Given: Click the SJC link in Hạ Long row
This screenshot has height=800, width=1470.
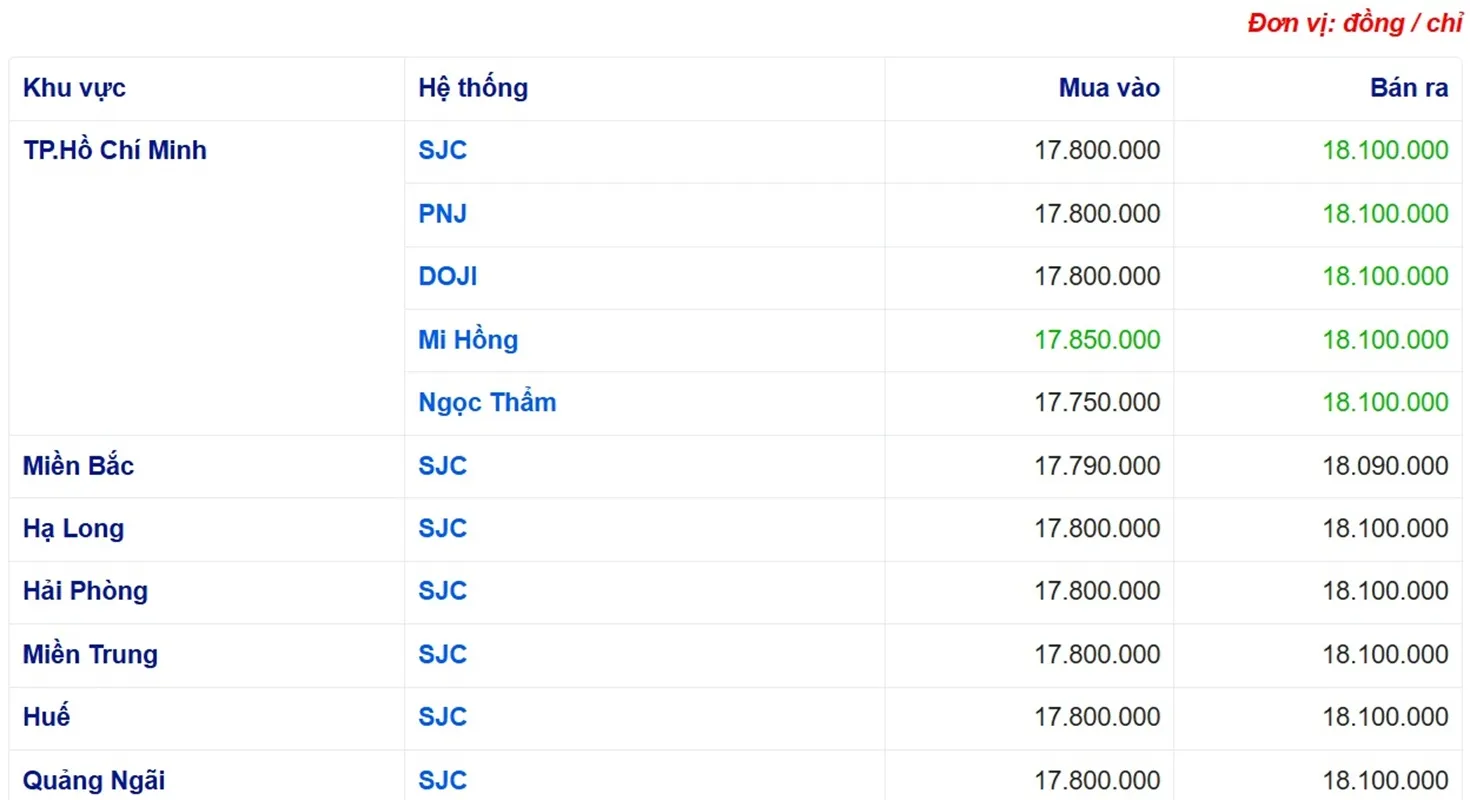Looking at the screenshot, I should click(x=442, y=528).
